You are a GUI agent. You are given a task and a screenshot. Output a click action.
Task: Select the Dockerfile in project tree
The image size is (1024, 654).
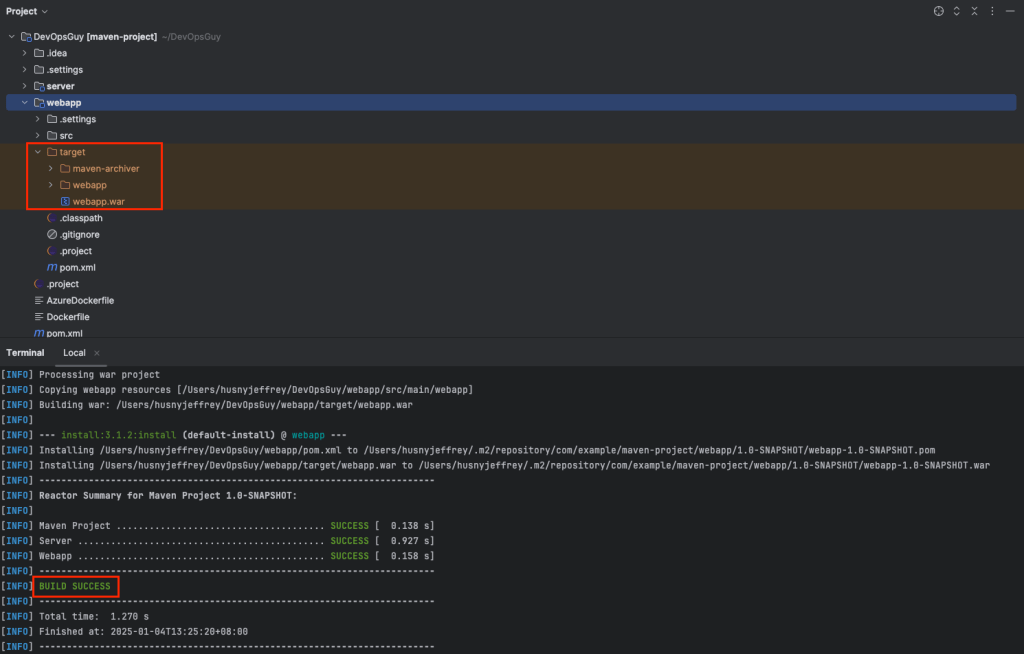(x=67, y=317)
